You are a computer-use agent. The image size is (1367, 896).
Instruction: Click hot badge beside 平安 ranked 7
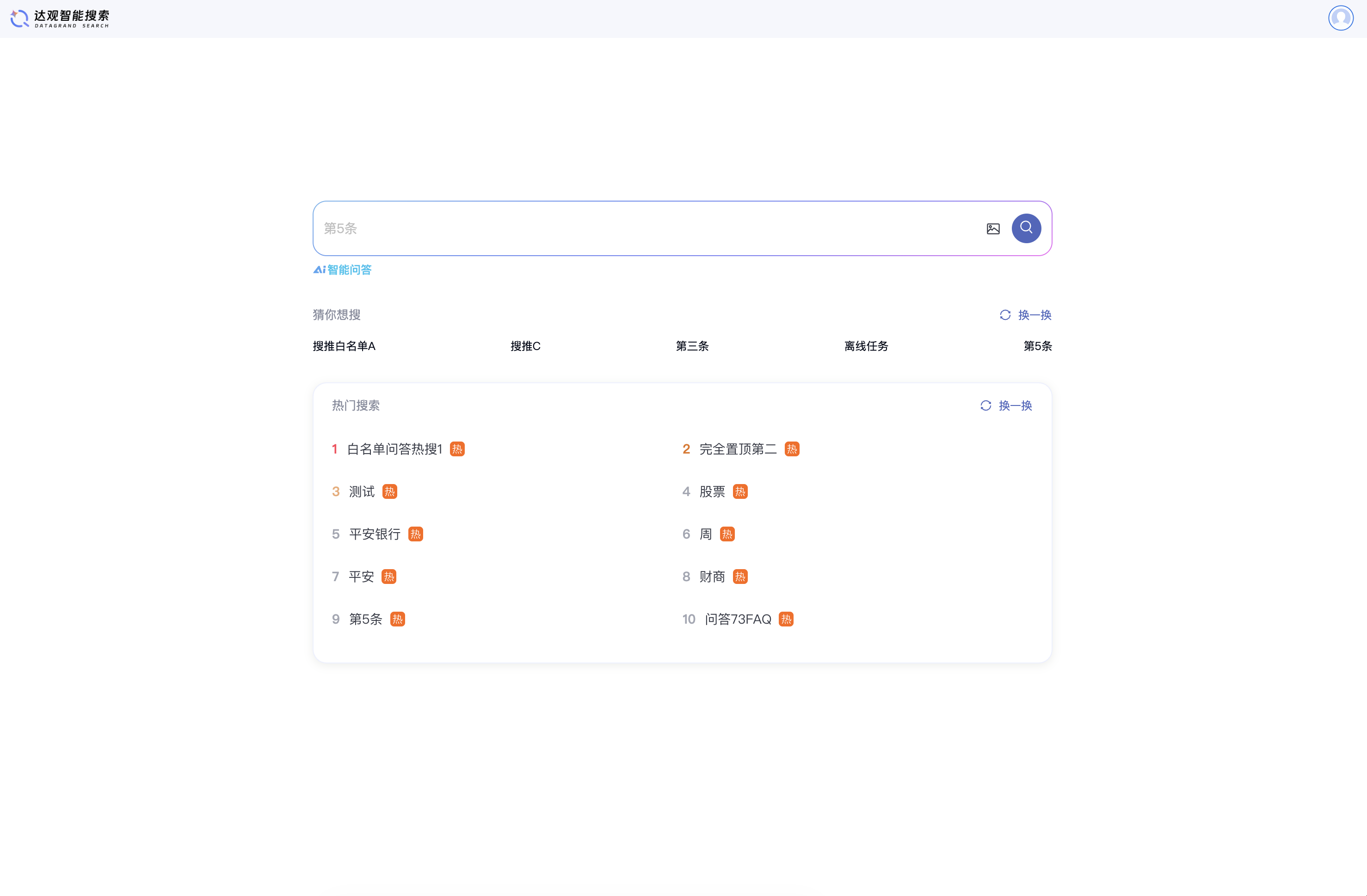(x=389, y=577)
